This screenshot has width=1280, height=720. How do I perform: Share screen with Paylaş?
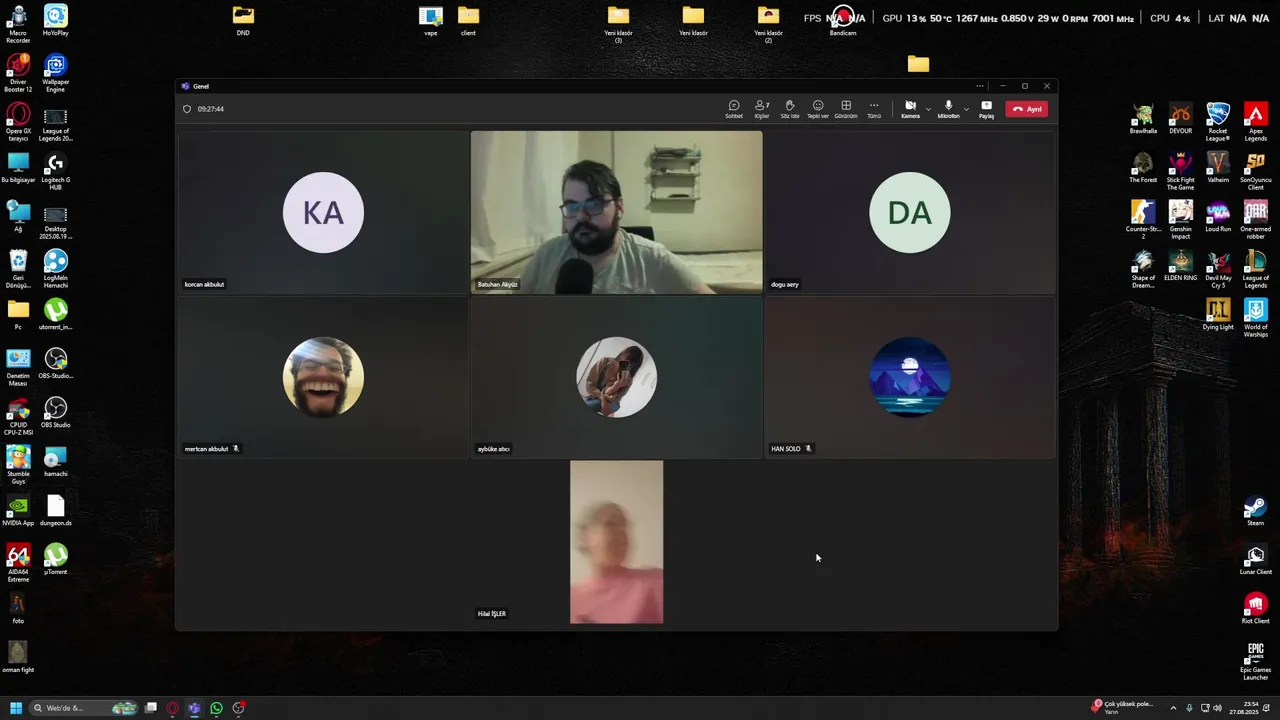tap(986, 109)
